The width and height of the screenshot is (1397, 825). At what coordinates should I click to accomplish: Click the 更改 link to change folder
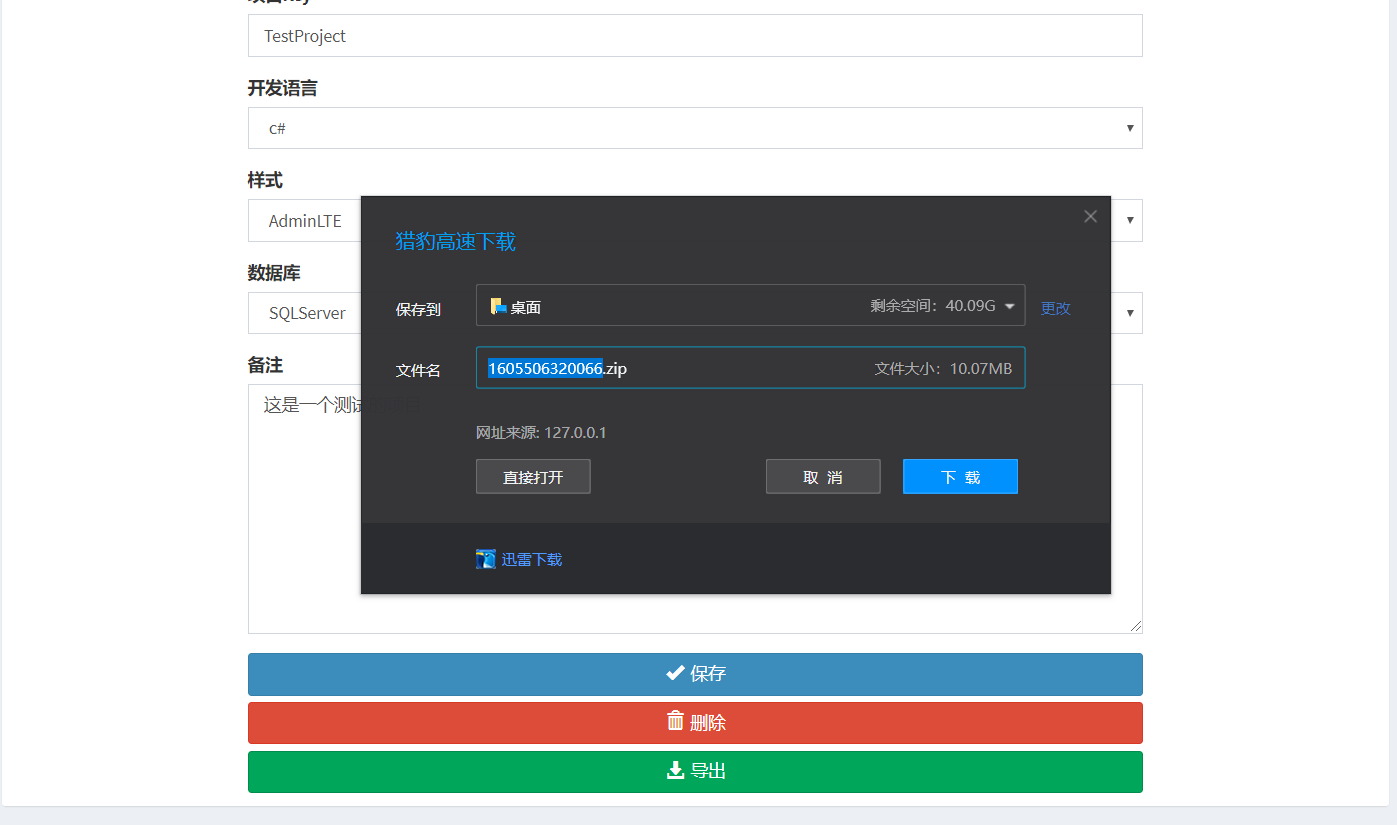[x=1055, y=308]
